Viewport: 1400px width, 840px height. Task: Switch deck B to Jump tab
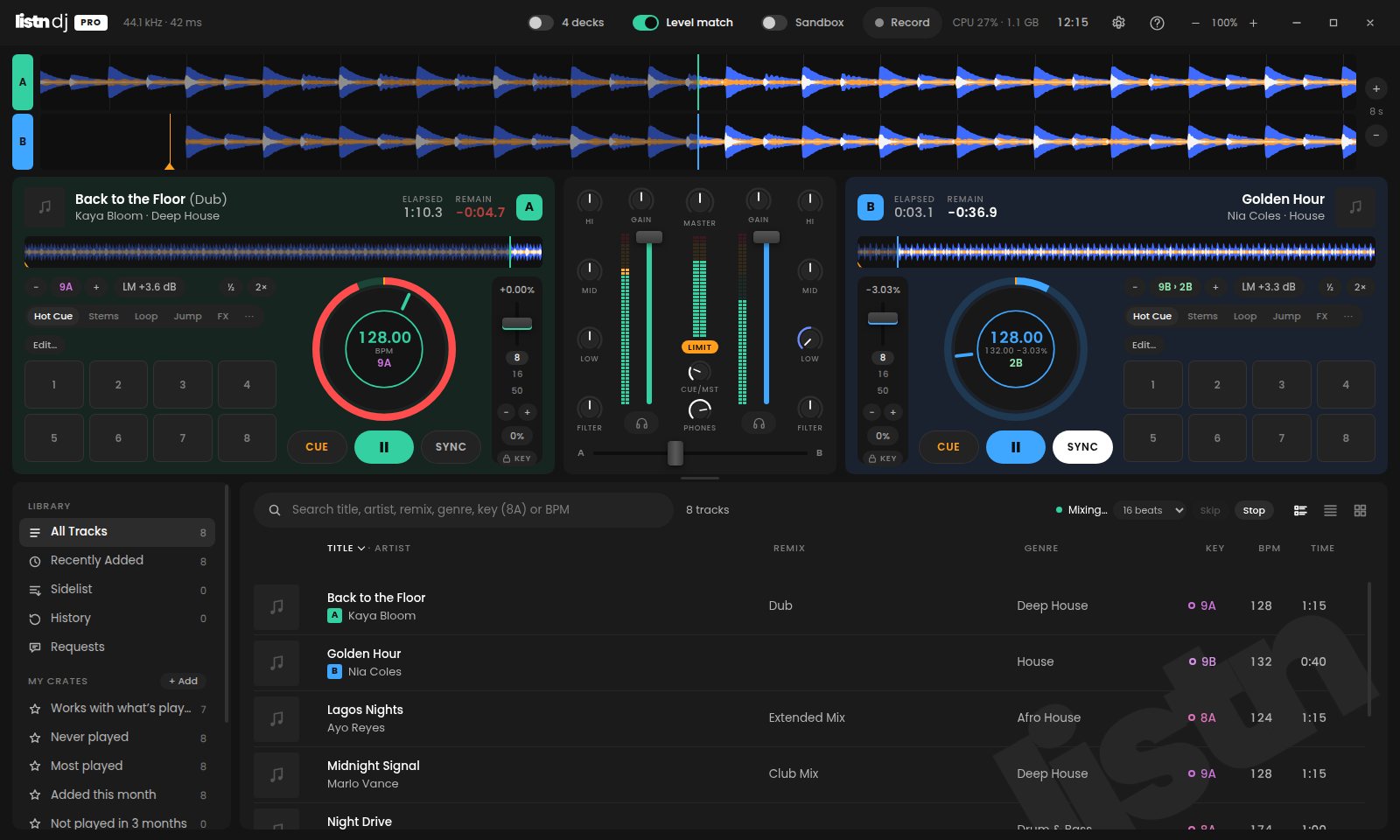1286,316
